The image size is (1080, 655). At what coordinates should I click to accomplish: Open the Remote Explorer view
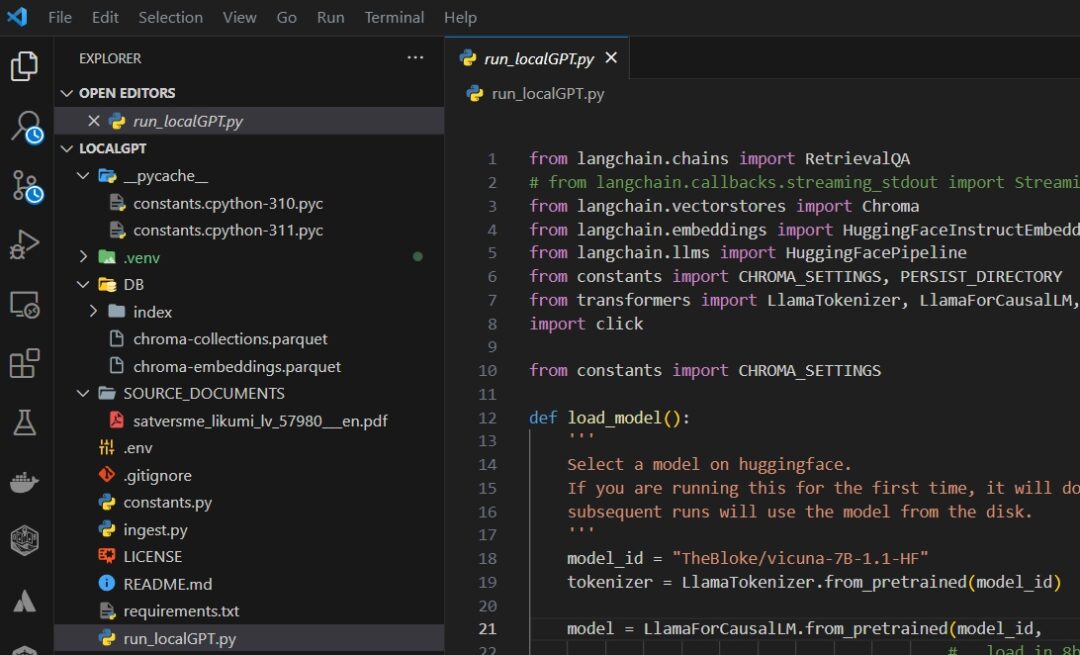25,304
